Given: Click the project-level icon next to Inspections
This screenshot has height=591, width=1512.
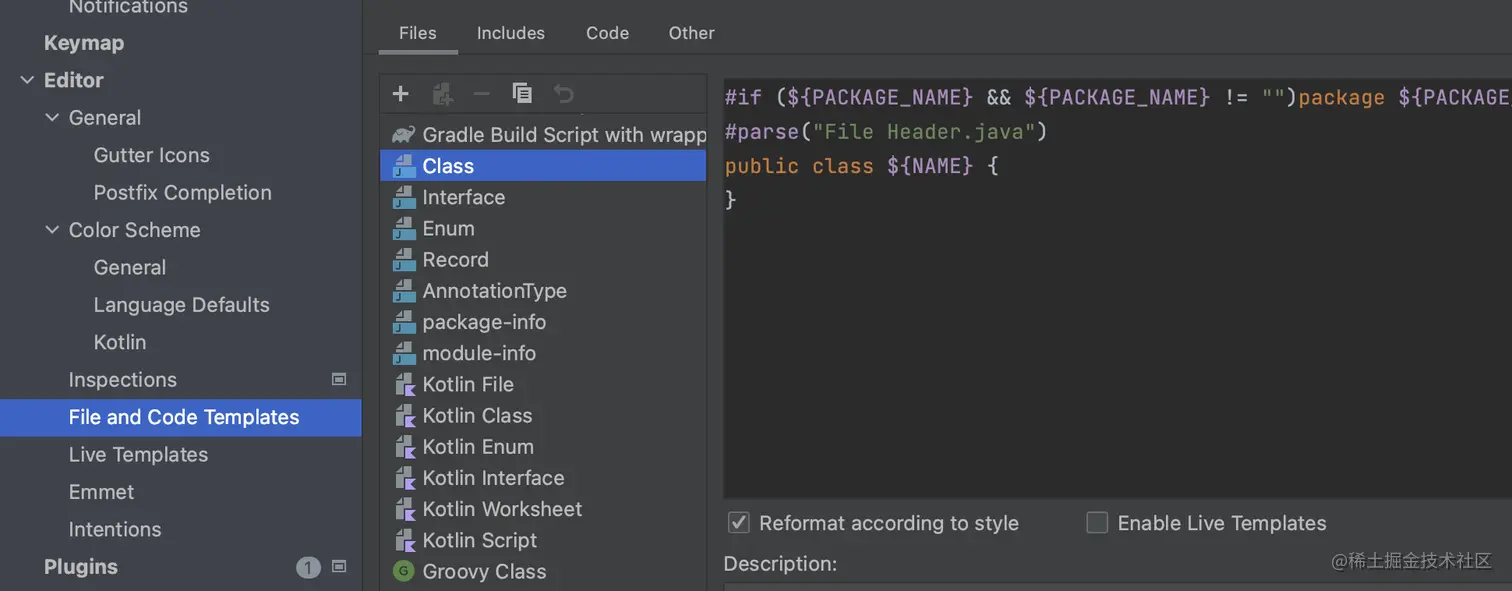Looking at the screenshot, I should pos(339,380).
